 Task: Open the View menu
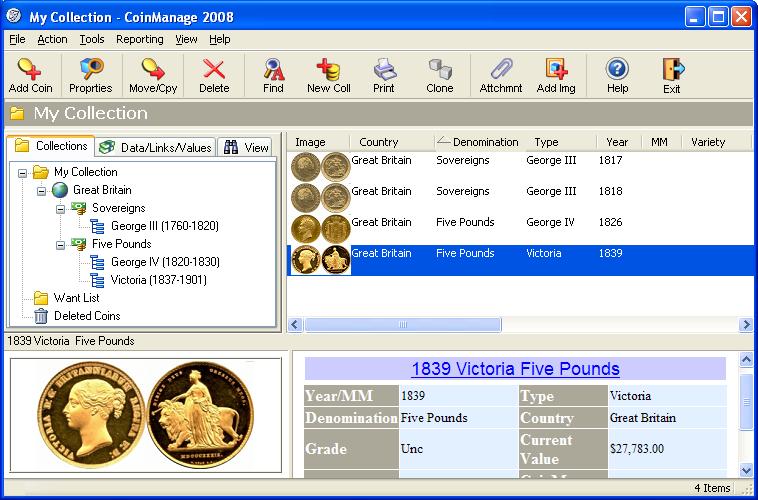(186, 39)
